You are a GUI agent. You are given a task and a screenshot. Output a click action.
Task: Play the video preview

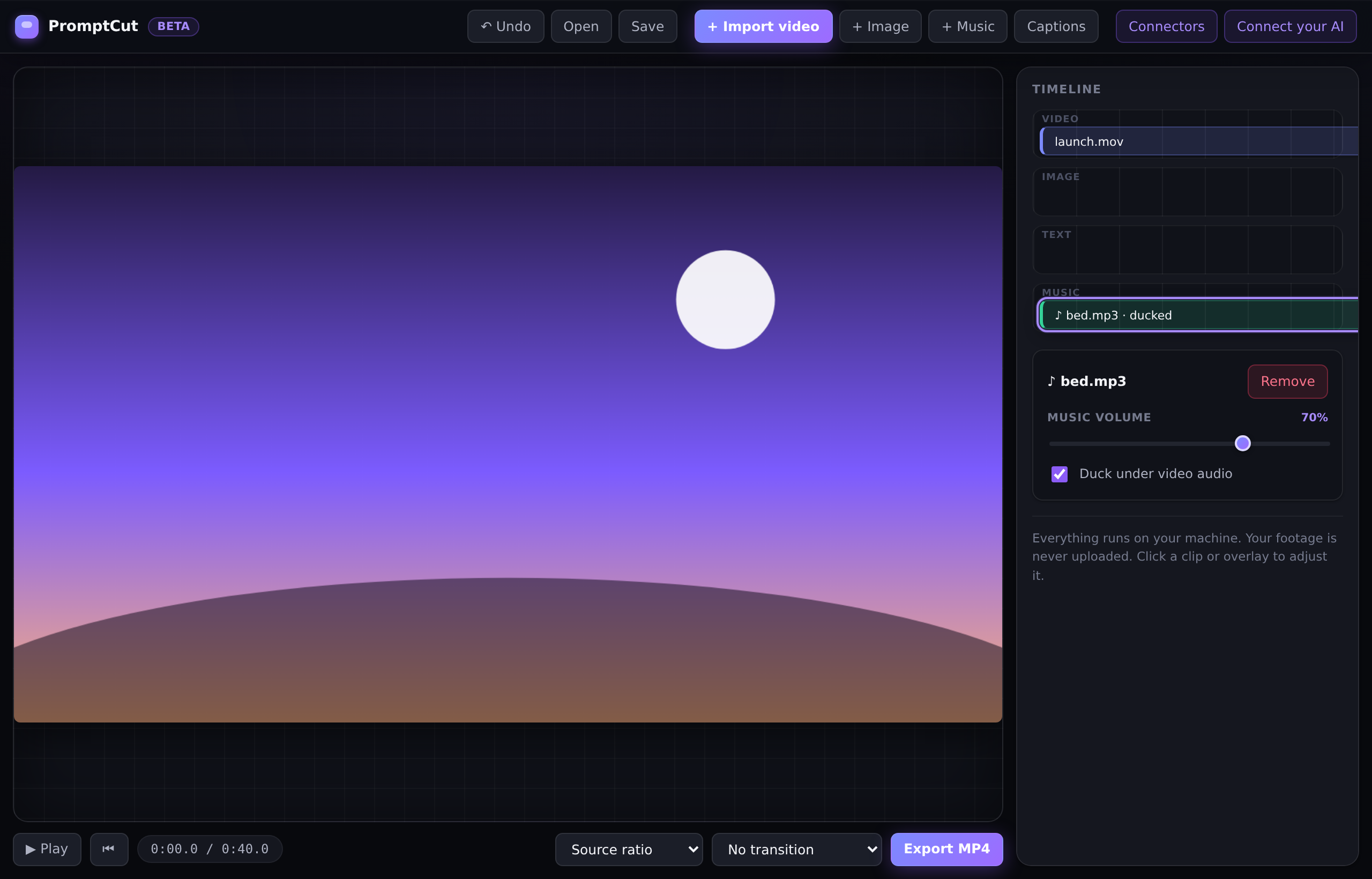pyautogui.click(x=47, y=850)
